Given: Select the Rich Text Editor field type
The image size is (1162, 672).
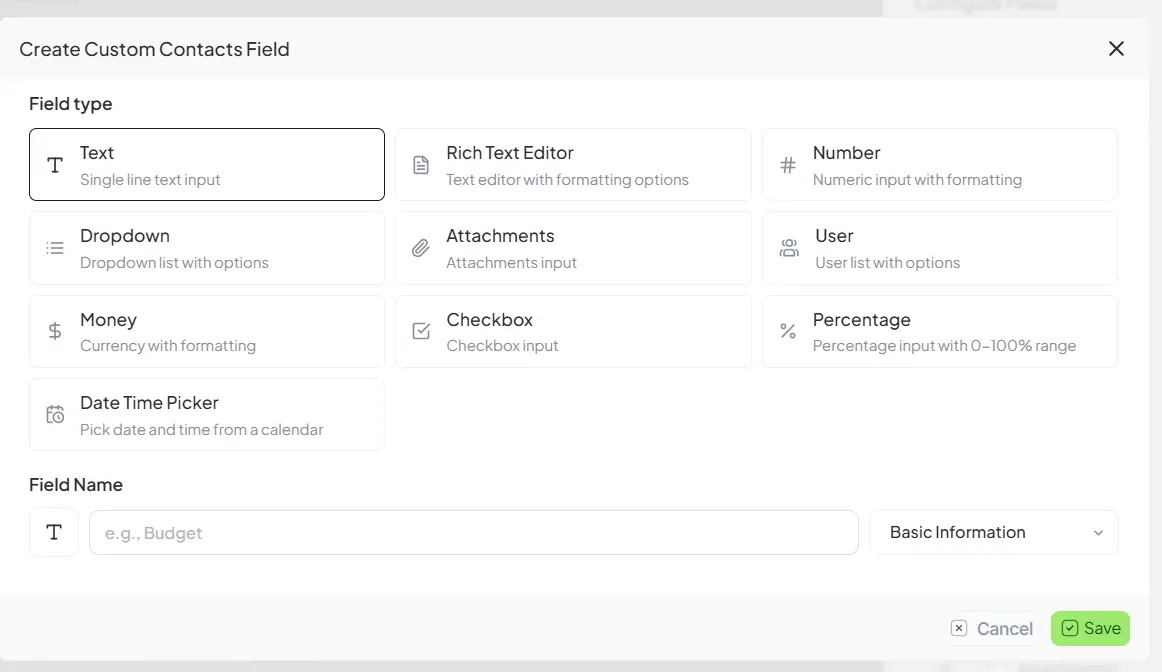Looking at the screenshot, I should click(x=573, y=165).
